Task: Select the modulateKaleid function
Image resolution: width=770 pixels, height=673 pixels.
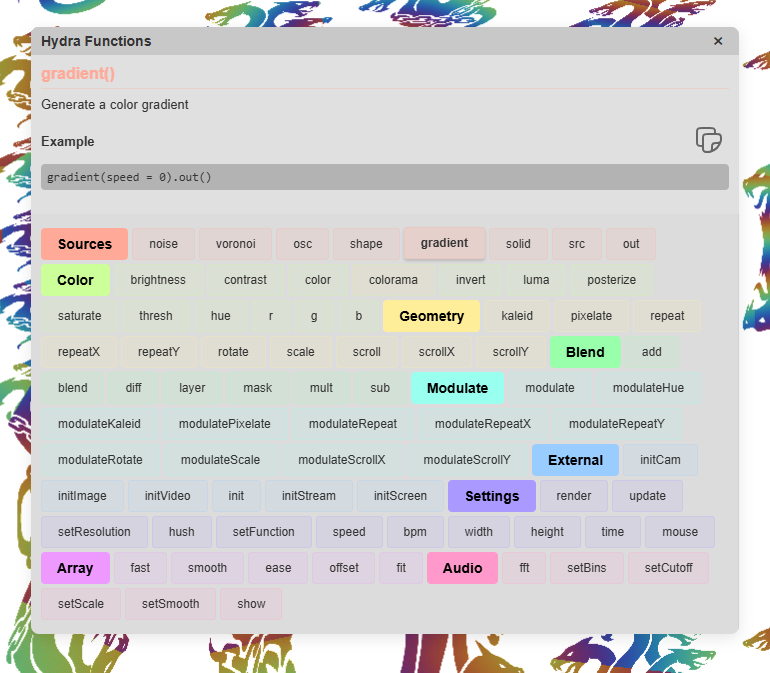Action: [x=99, y=423]
